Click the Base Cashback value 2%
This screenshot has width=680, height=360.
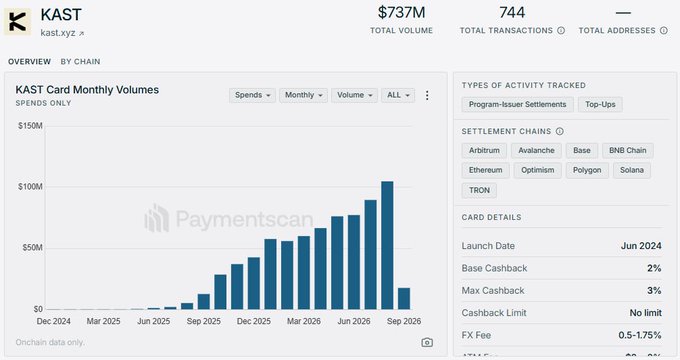(654, 268)
